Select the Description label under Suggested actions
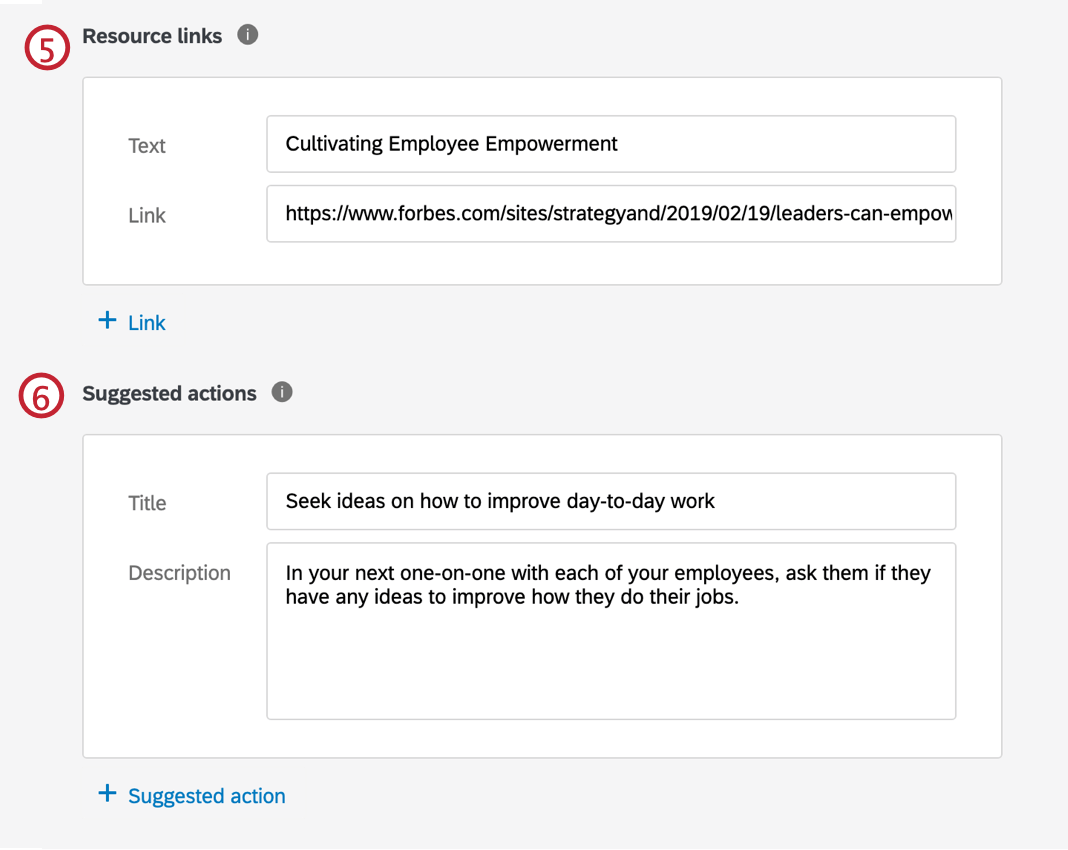Viewport: 1068px width, 850px height. pos(179,573)
